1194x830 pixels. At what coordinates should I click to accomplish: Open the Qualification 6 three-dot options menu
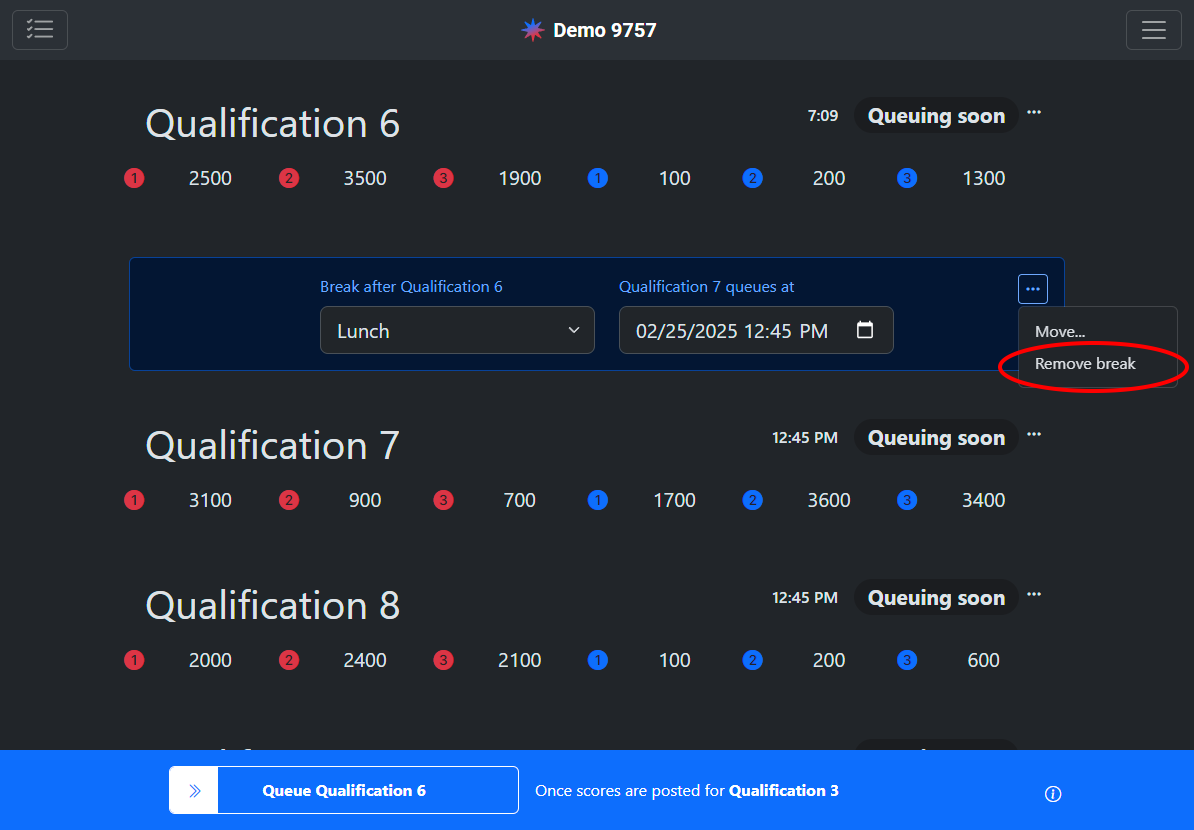(1034, 113)
